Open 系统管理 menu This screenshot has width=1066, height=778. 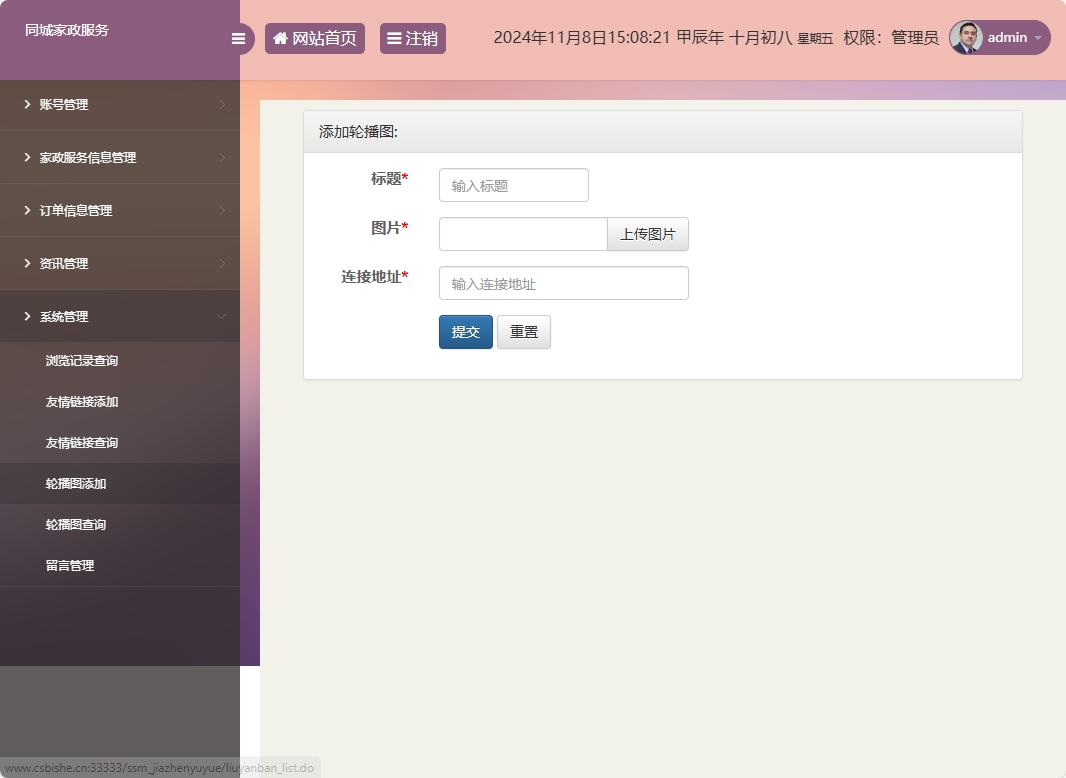120,316
